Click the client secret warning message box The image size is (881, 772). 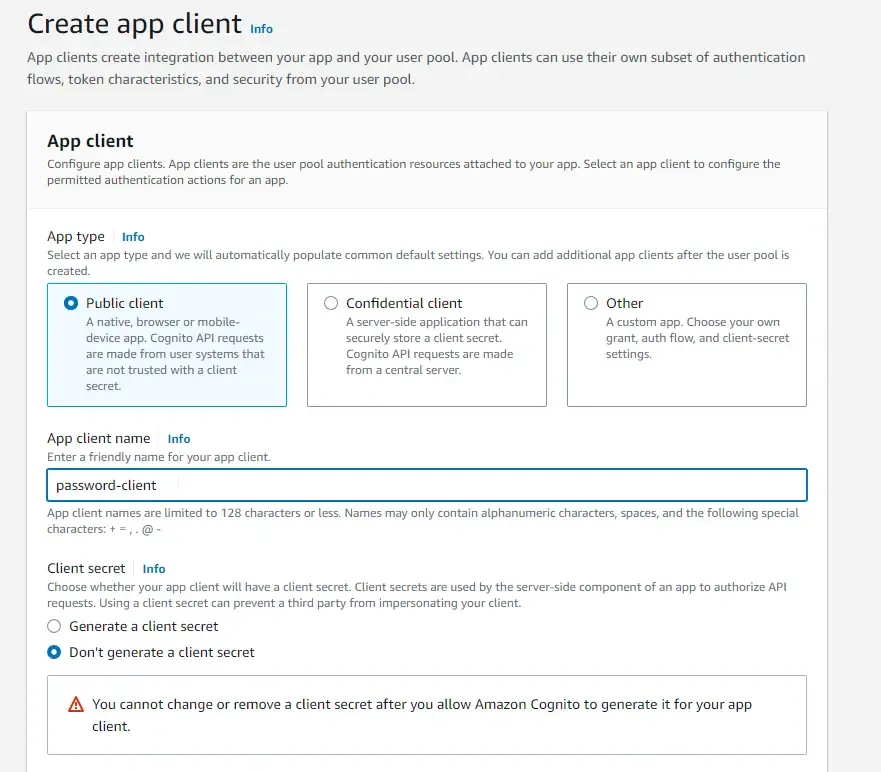coord(426,713)
